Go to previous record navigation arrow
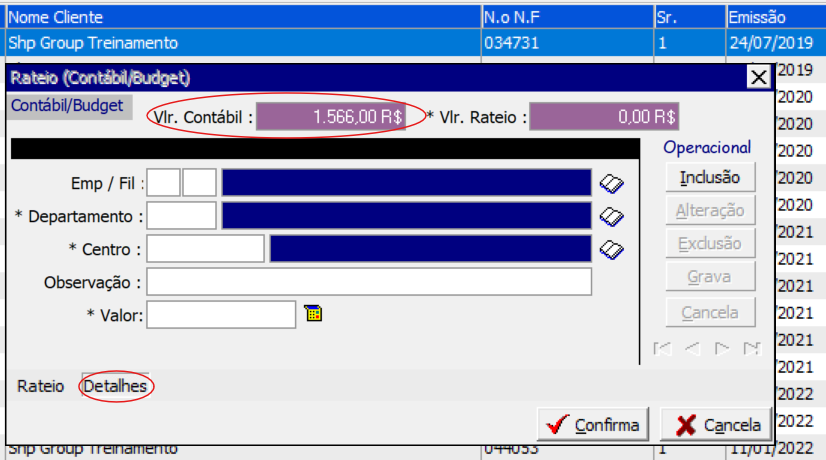This screenshot has width=826, height=460. tap(692, 348)
